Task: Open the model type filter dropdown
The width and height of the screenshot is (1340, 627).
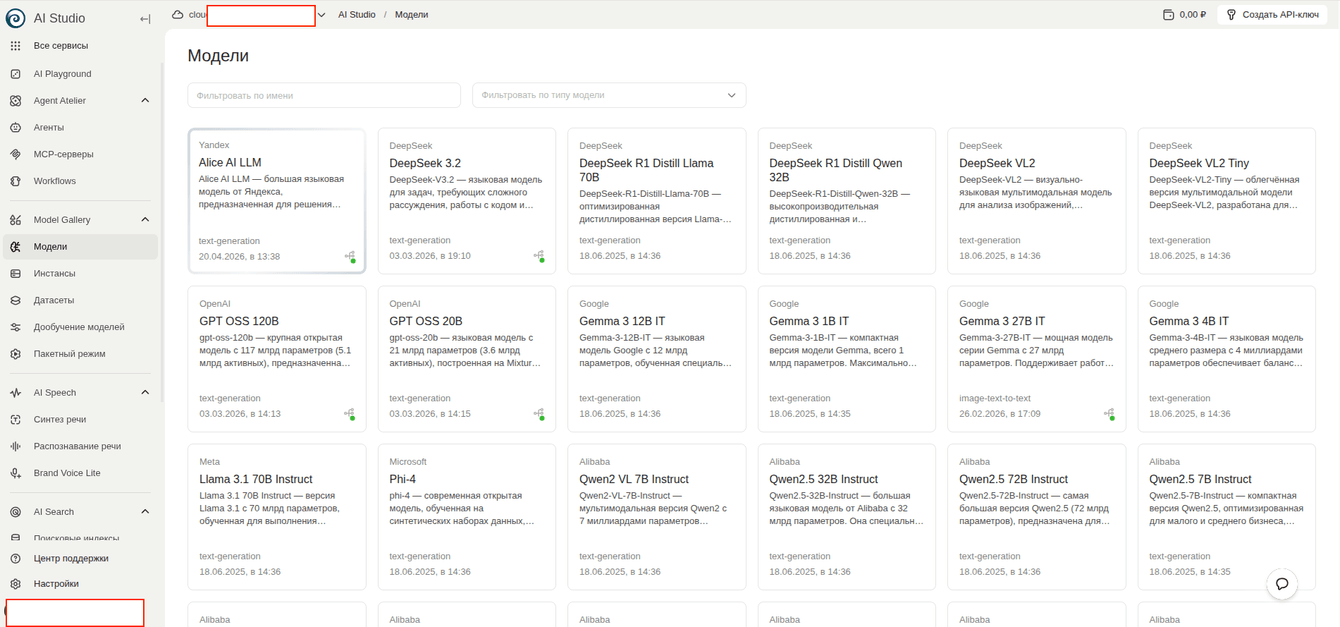Action: click(x=609, y=95)
